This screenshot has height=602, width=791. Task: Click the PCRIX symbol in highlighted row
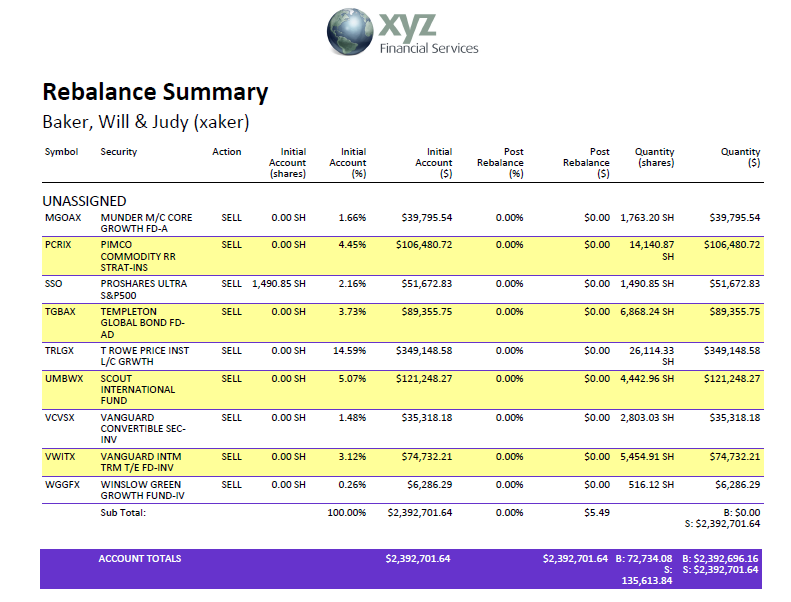pos(59,244)
